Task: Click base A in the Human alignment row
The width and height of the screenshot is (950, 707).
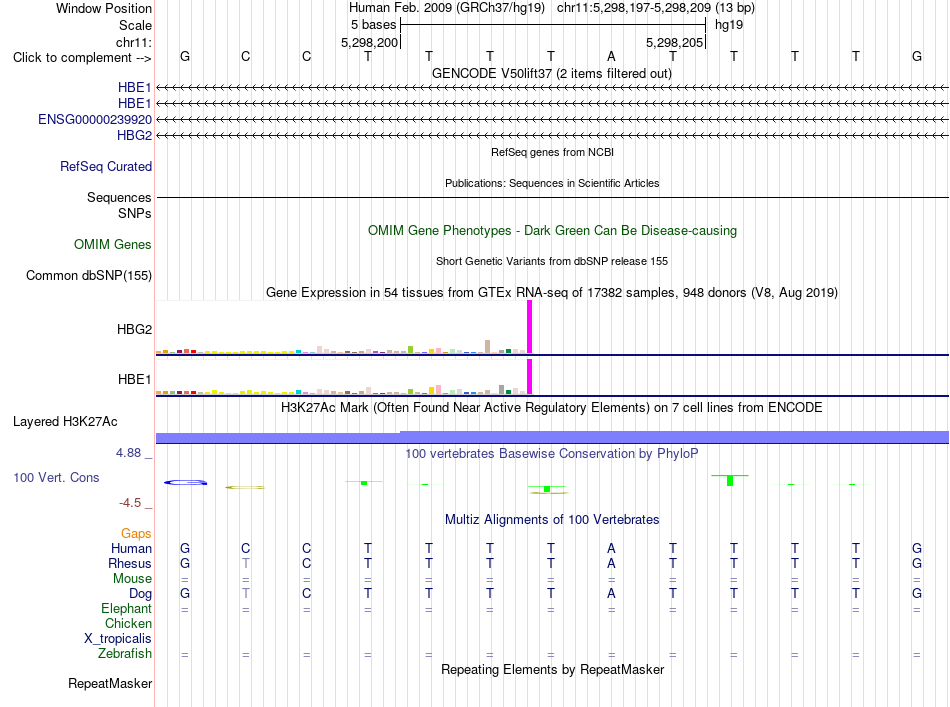Action: click(x=611, y=548)
